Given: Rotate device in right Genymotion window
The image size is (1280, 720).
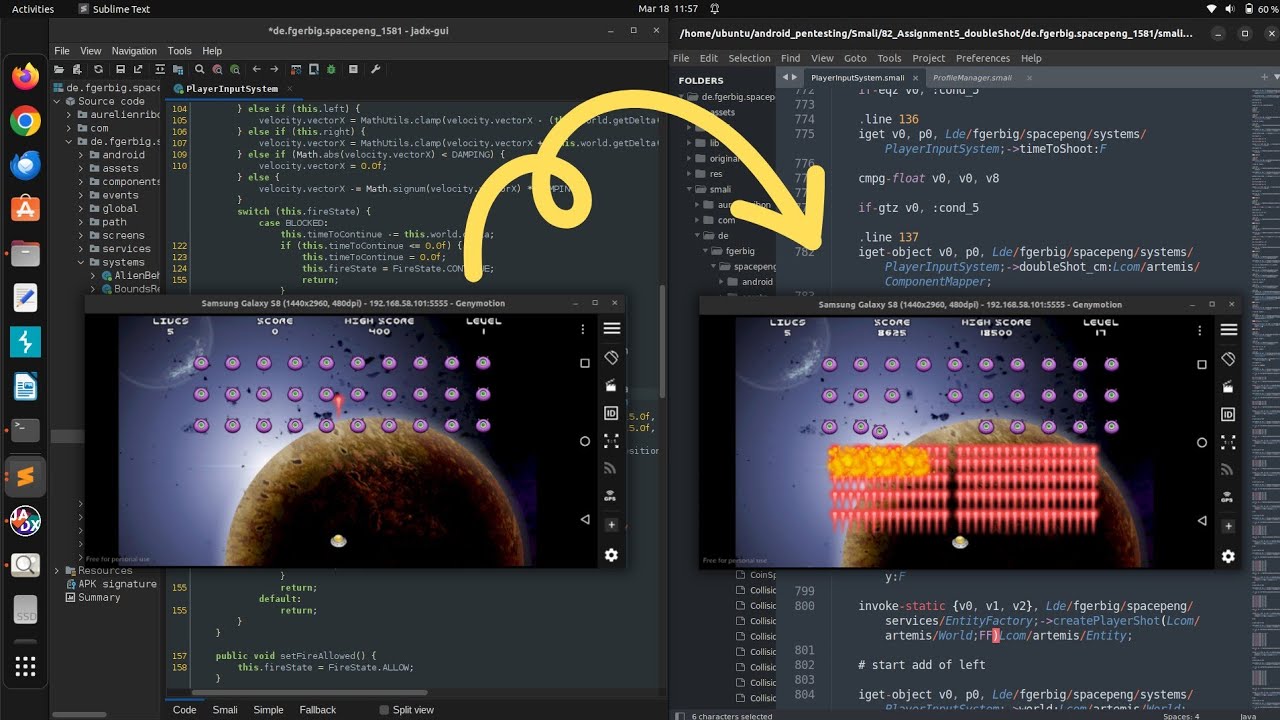Looking at the screenshot, I should [1229, 358].
